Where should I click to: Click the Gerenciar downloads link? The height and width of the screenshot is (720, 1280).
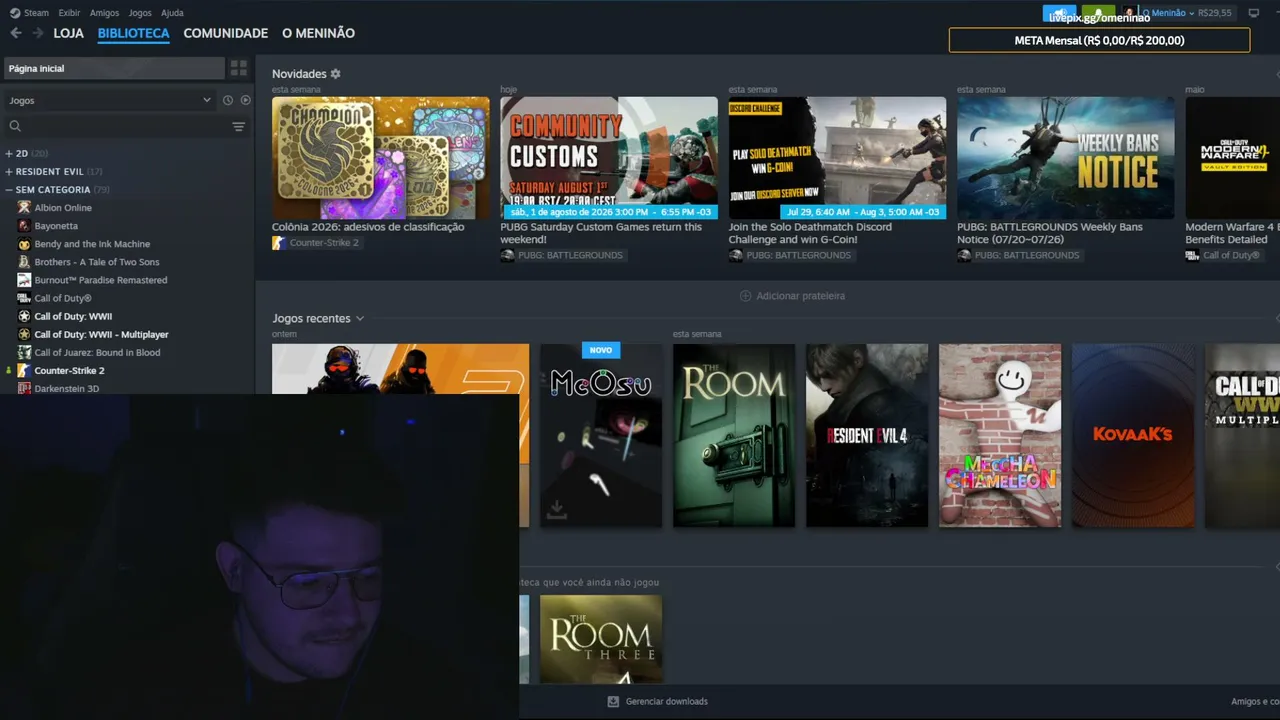pyautogui.click(x=667, y=702)
